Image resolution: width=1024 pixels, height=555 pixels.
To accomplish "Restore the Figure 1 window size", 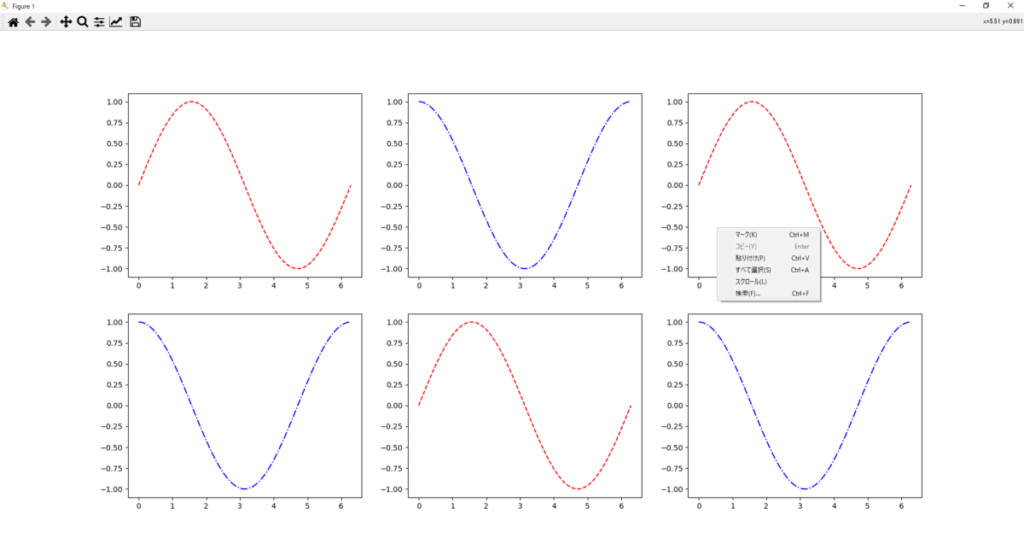I will tap(986, 5).
